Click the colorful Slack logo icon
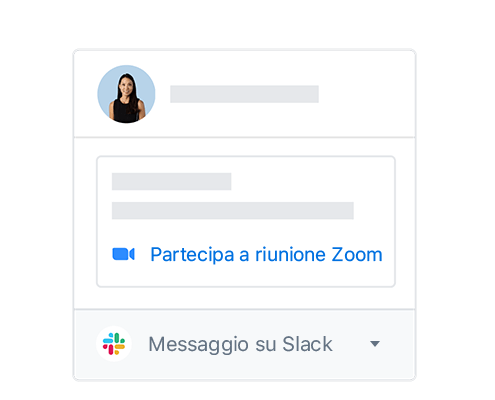Screen dimensions: 495x400 [114, 344]
